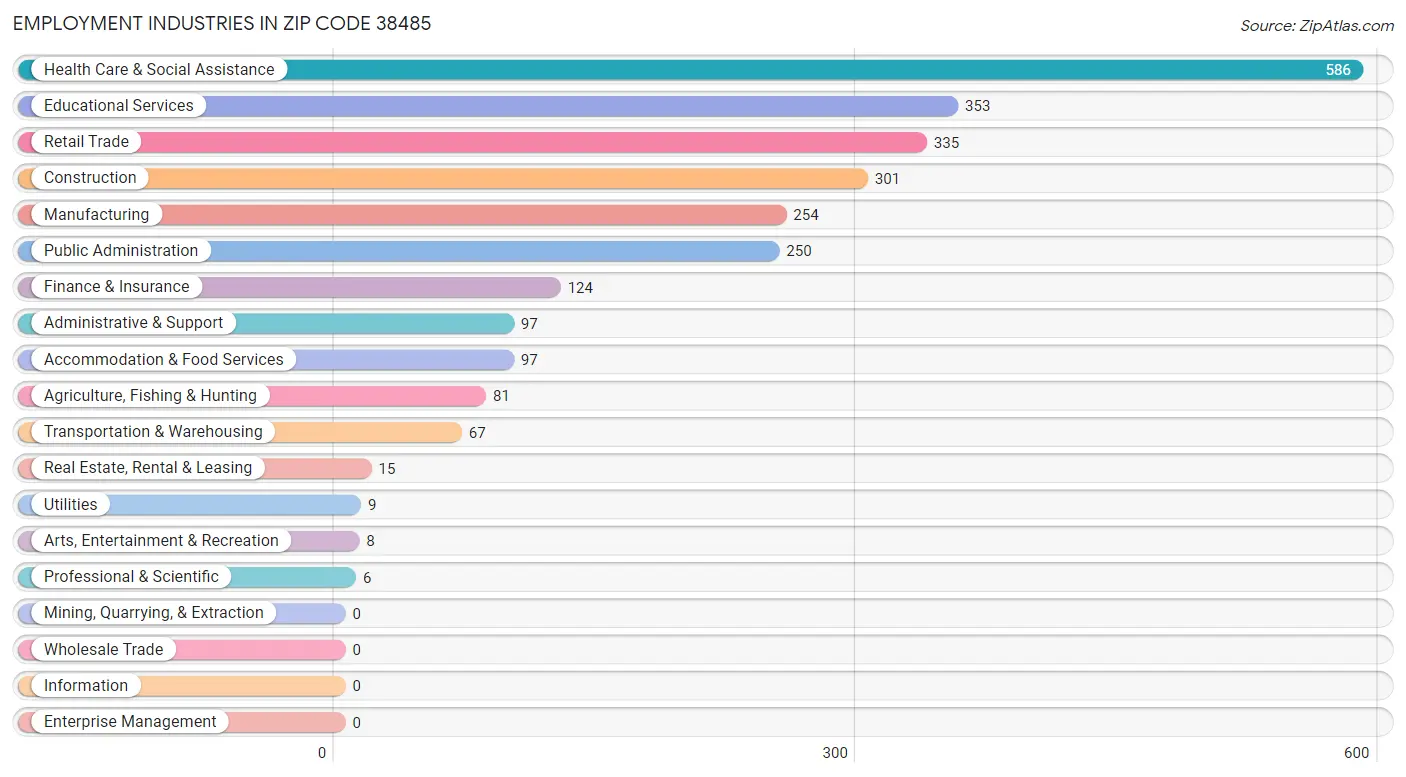
Task: Click the 67 value beside Transportation & Warehousing
Action: point(477,433)
